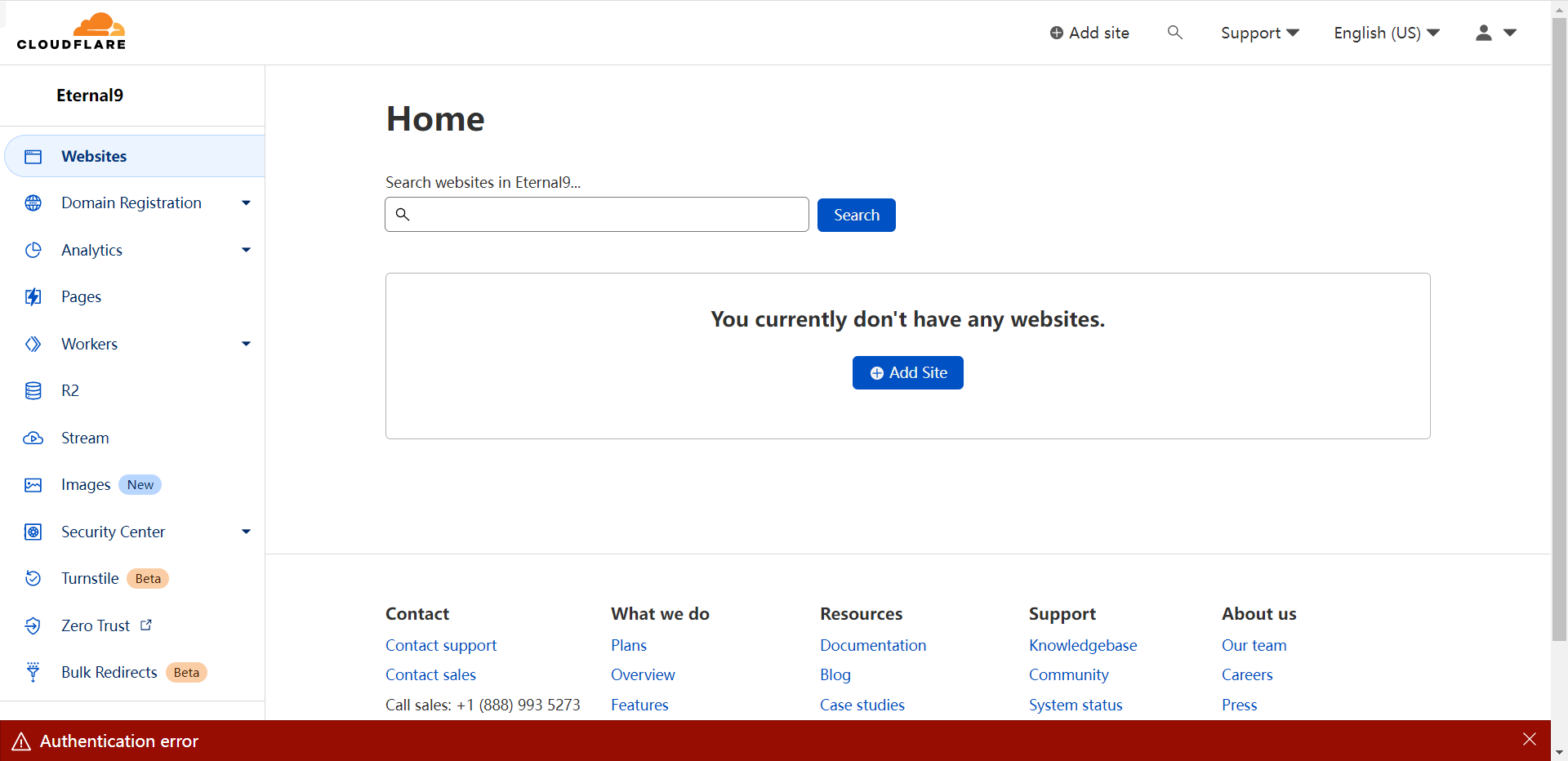This screenshot has width=1568, height=761.
Task: Open the Community link
Action: pos(1069,674)
